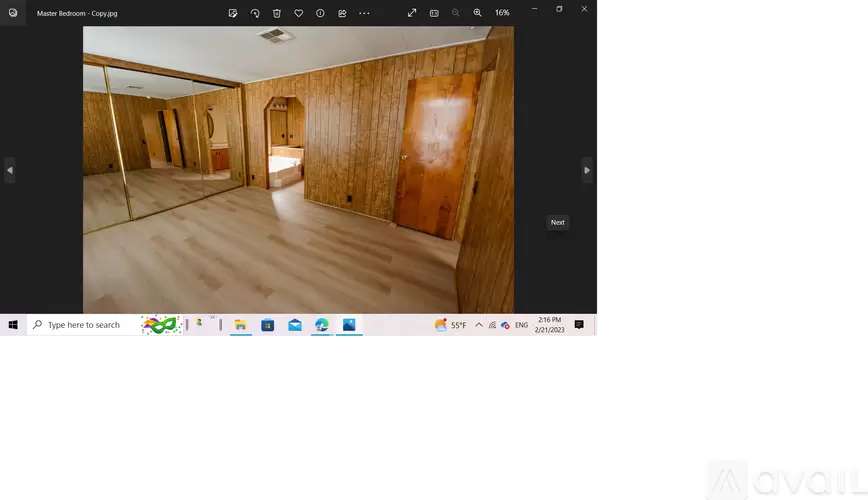
Task: Go to next photo arrow
Action: (587, 171)
